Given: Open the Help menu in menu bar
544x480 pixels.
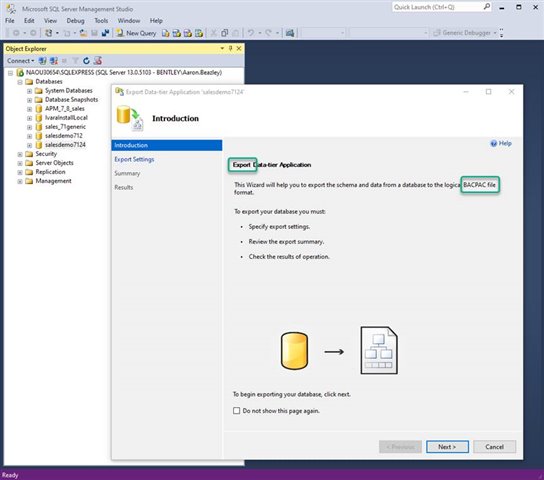Looking at the screenshot, I should click(x=156, y=20).
